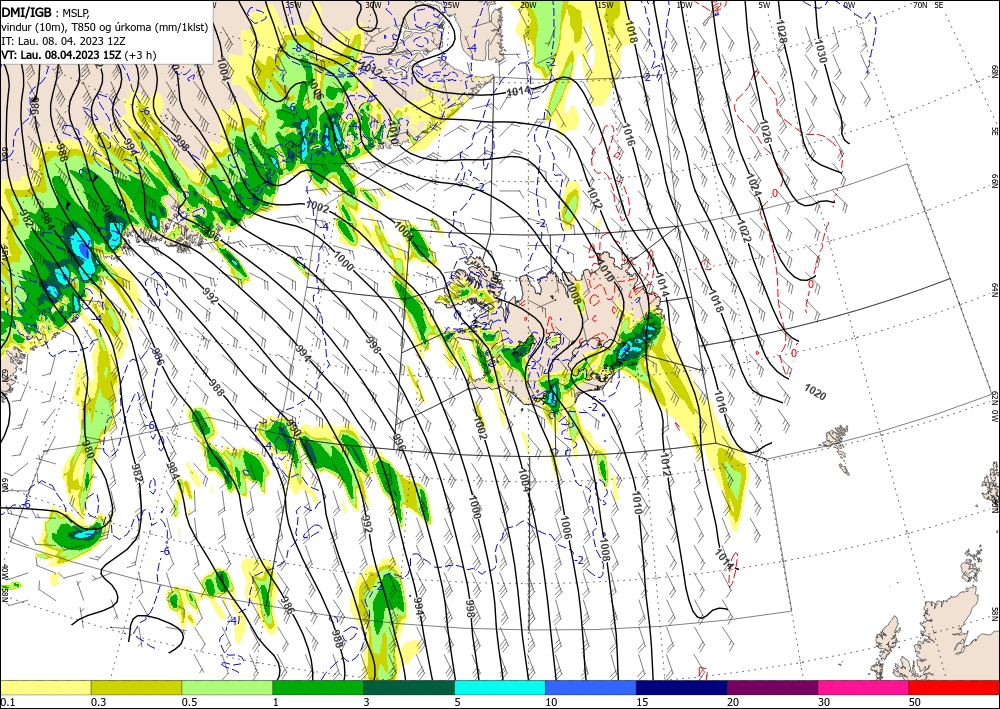Click the 1030 isobar label
The width and height of the screenshot is (1000, 709).
pos(821,51)
